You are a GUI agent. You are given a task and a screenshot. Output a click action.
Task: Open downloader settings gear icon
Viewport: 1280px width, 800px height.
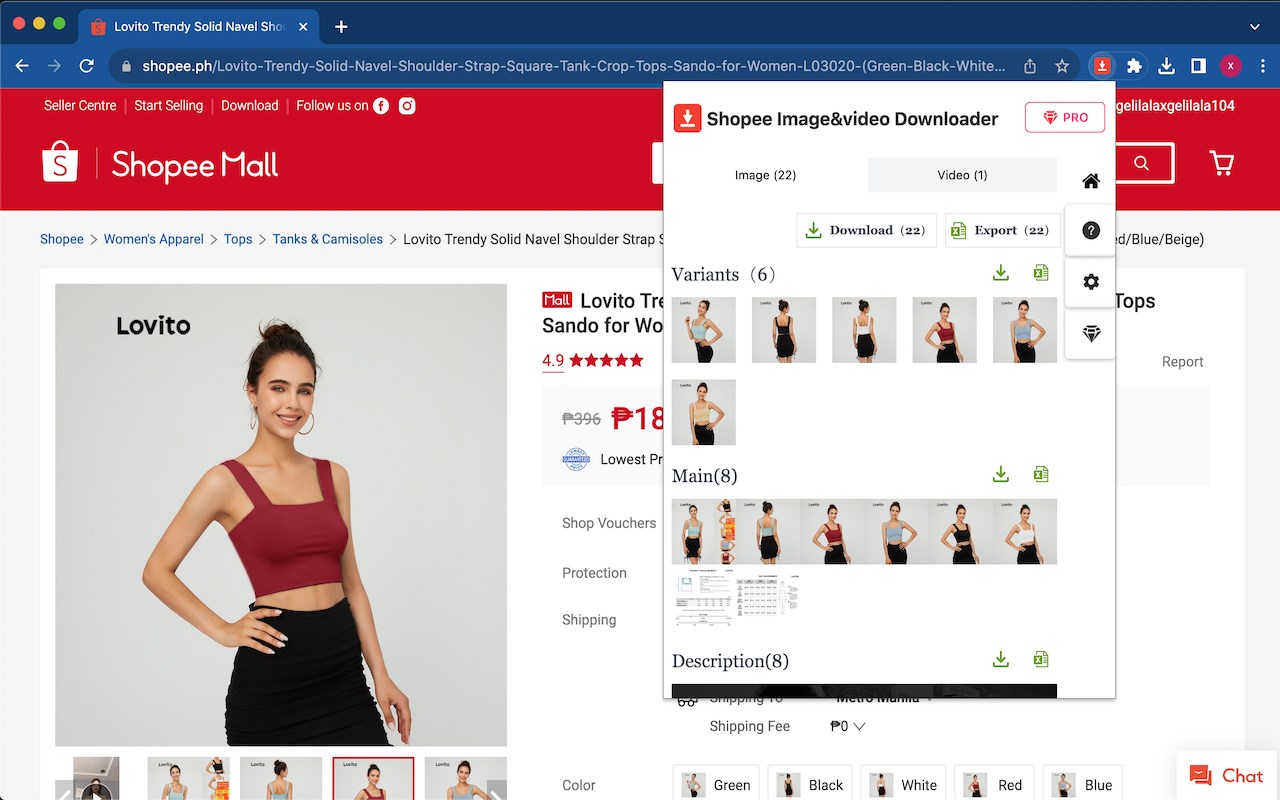point(1091,282)
